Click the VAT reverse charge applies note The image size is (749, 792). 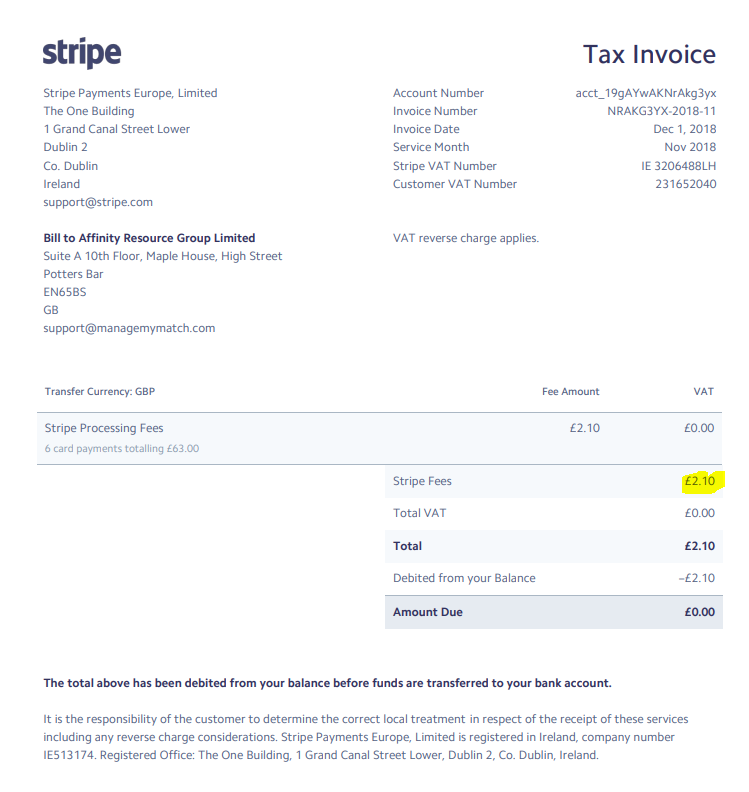[466, 238]
